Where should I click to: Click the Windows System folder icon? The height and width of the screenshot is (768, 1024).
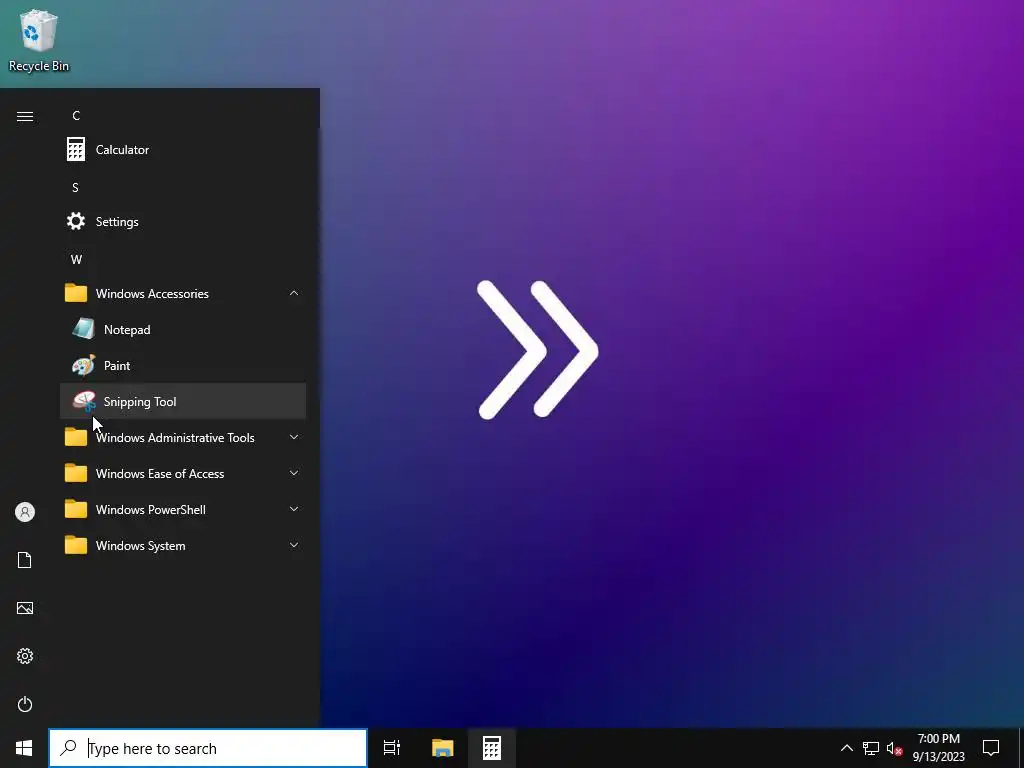76,545
